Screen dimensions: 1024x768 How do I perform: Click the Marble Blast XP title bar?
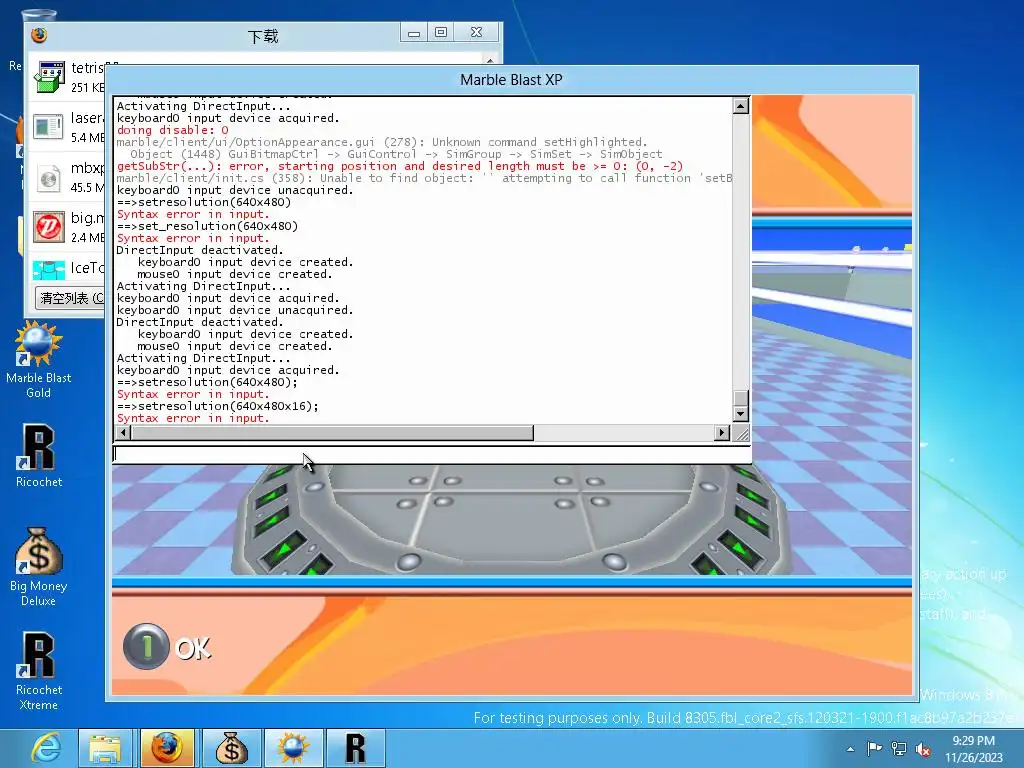tap(511, 80)
